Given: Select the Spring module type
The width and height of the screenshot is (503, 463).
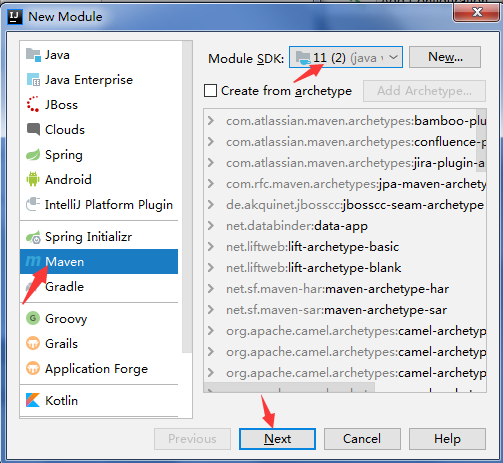Looking at the screenshot, I should (x=99, y=154).
